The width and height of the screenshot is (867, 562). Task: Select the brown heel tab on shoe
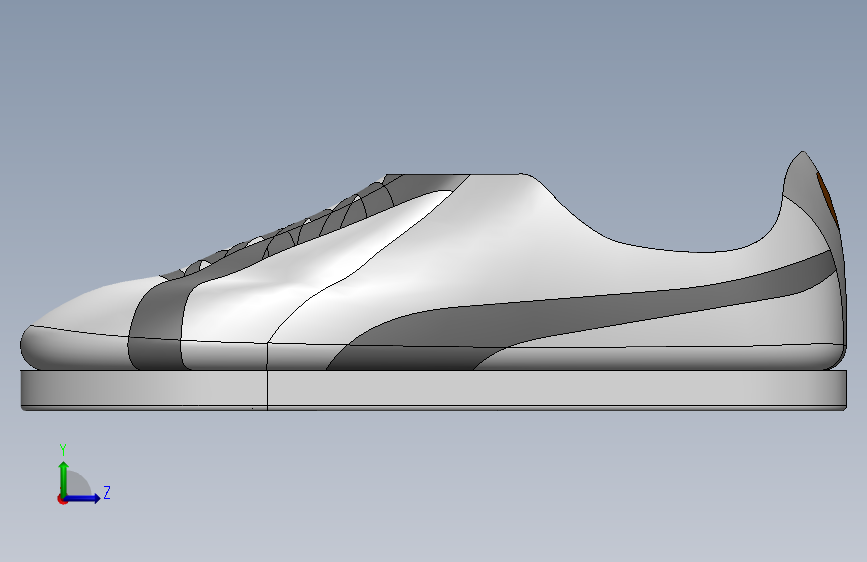click(828, 199)
